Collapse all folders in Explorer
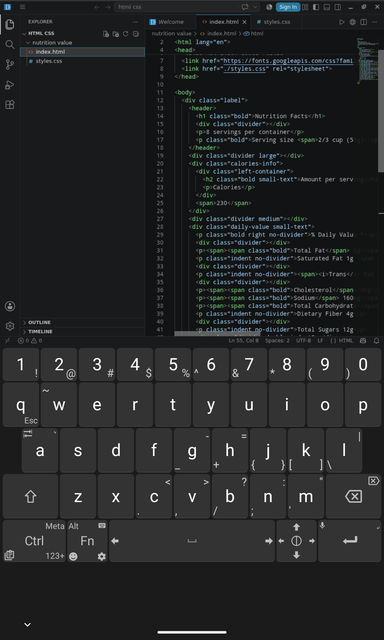Screen dimensions: 384x640 click(x=136, y=33)
